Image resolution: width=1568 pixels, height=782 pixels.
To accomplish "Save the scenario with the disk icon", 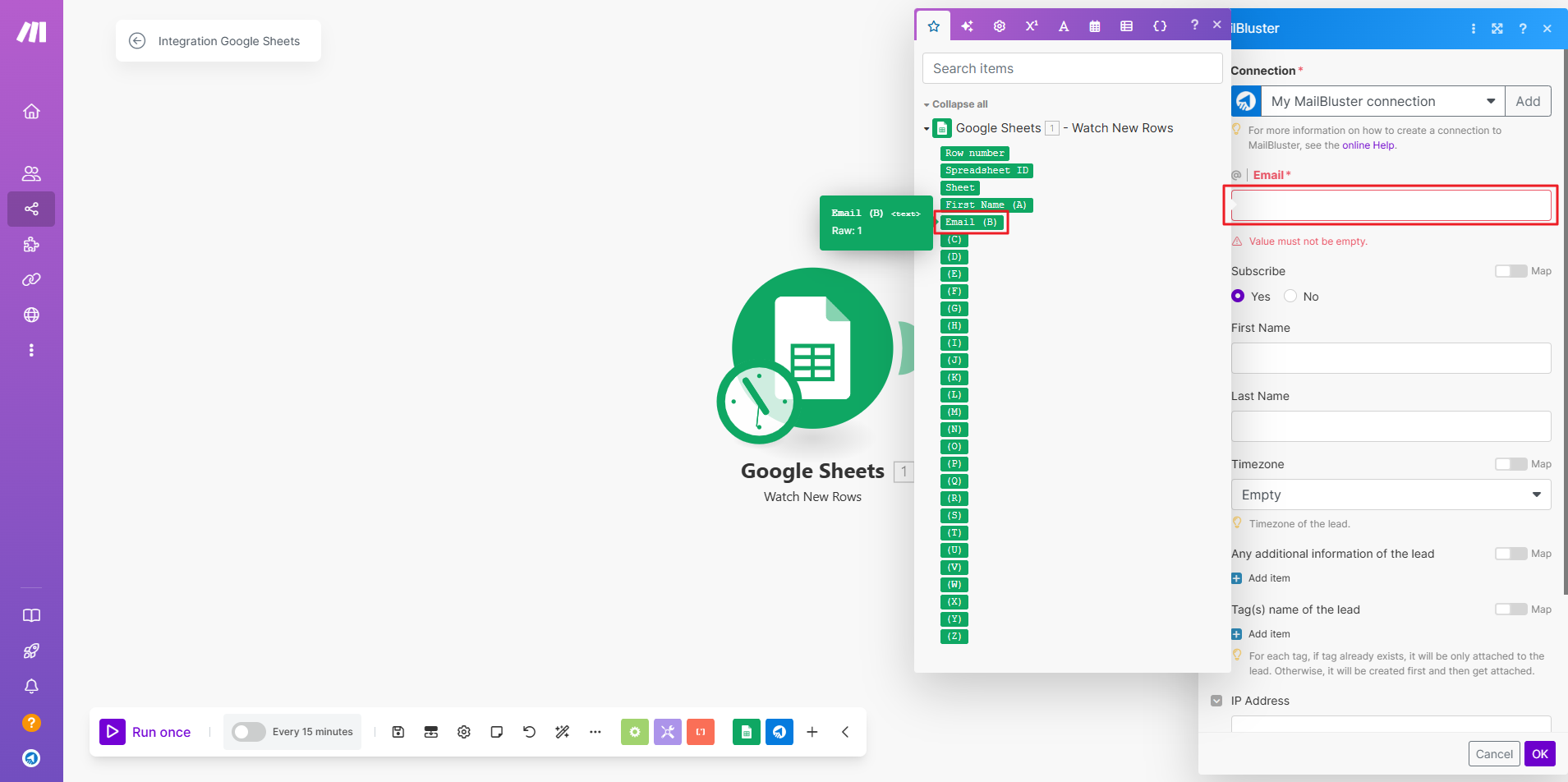I will point(398,732).
